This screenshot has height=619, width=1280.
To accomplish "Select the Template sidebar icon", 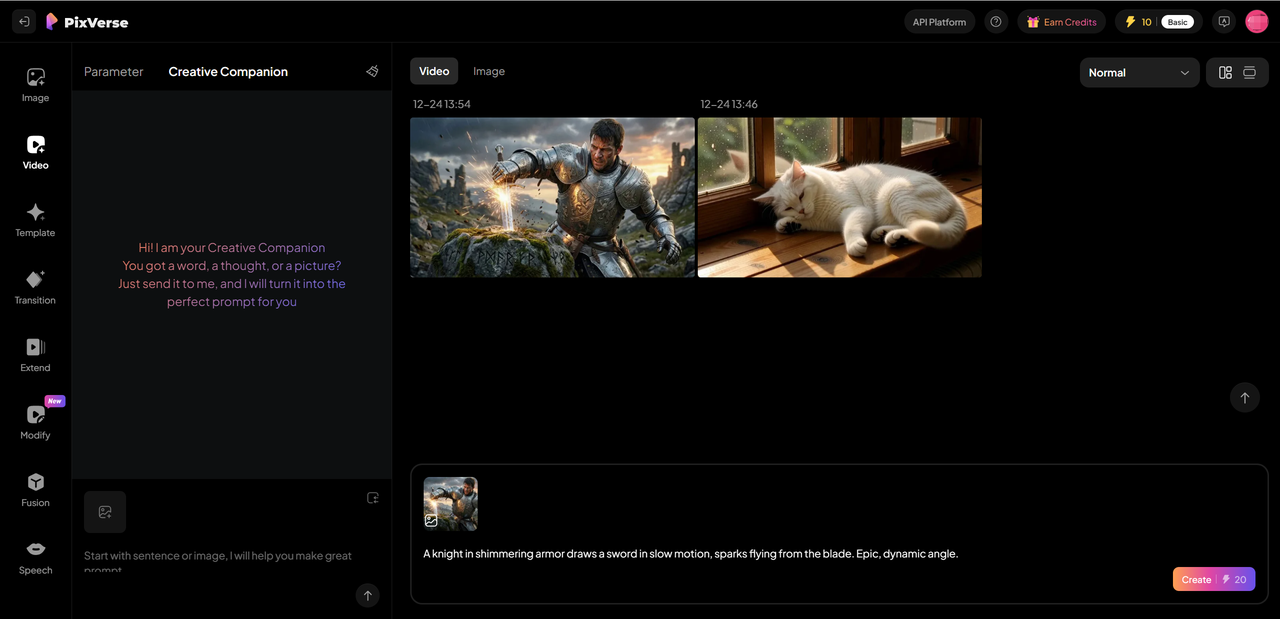I will pos(35,219).
